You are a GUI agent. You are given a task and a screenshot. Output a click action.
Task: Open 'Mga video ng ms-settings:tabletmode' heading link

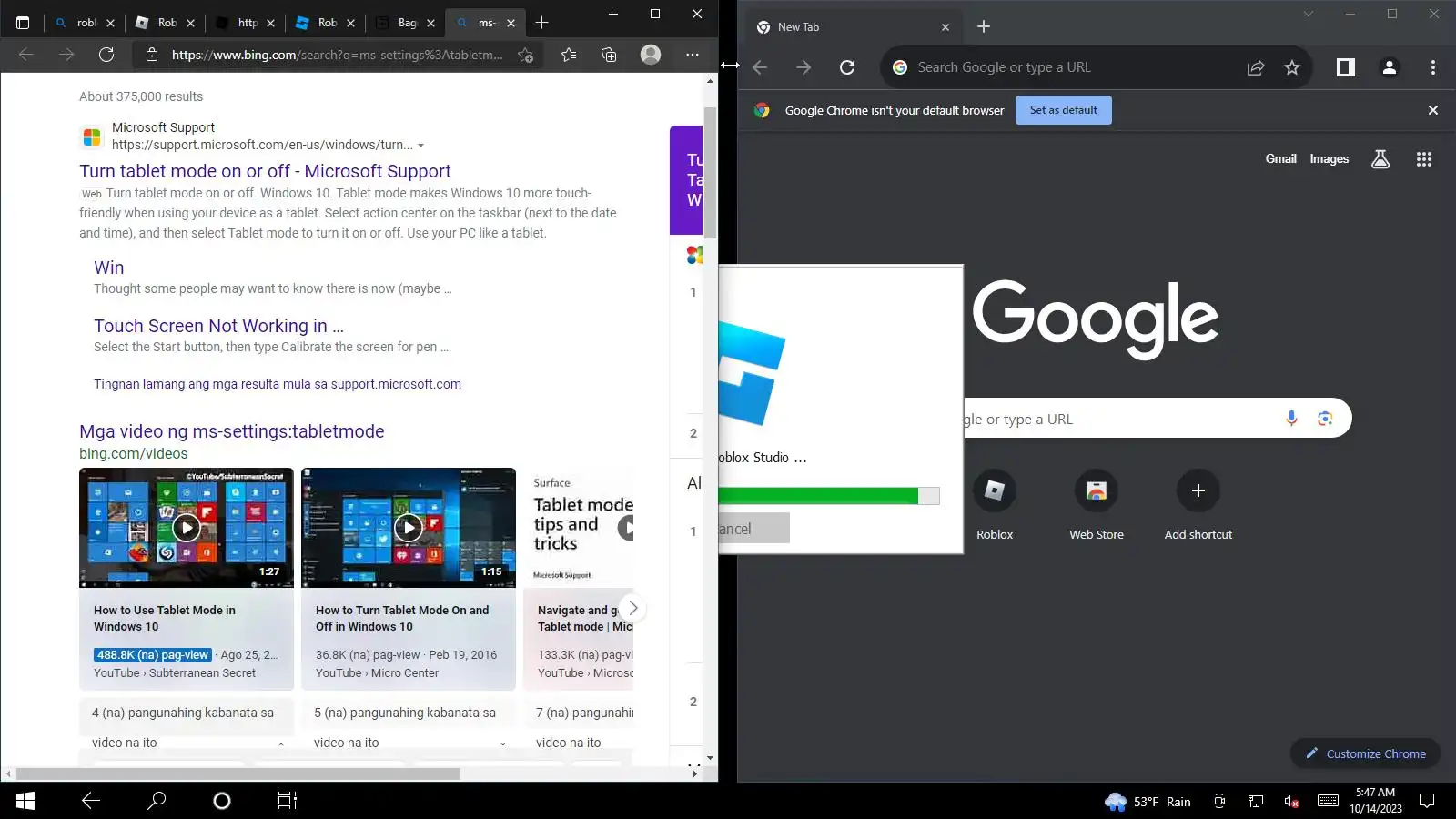coord(232,431)
